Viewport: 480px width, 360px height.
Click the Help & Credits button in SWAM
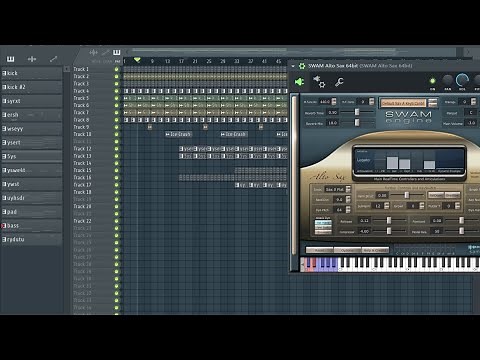click(x=375, y=250)
